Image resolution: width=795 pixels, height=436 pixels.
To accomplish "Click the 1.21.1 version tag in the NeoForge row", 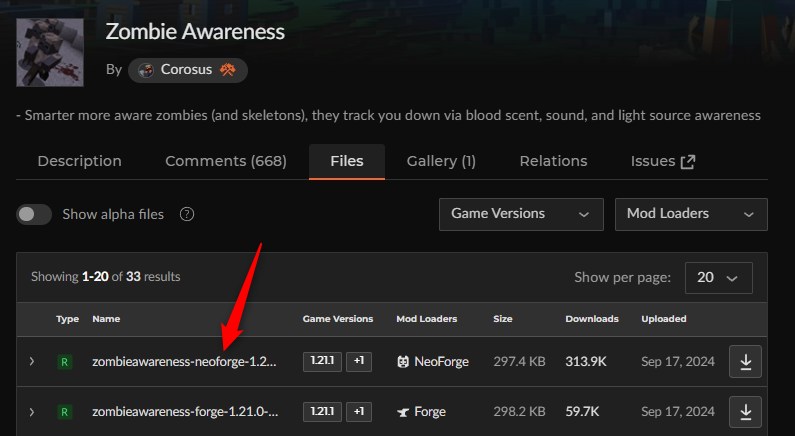I will pyautogui.click(x=322, y=361).
